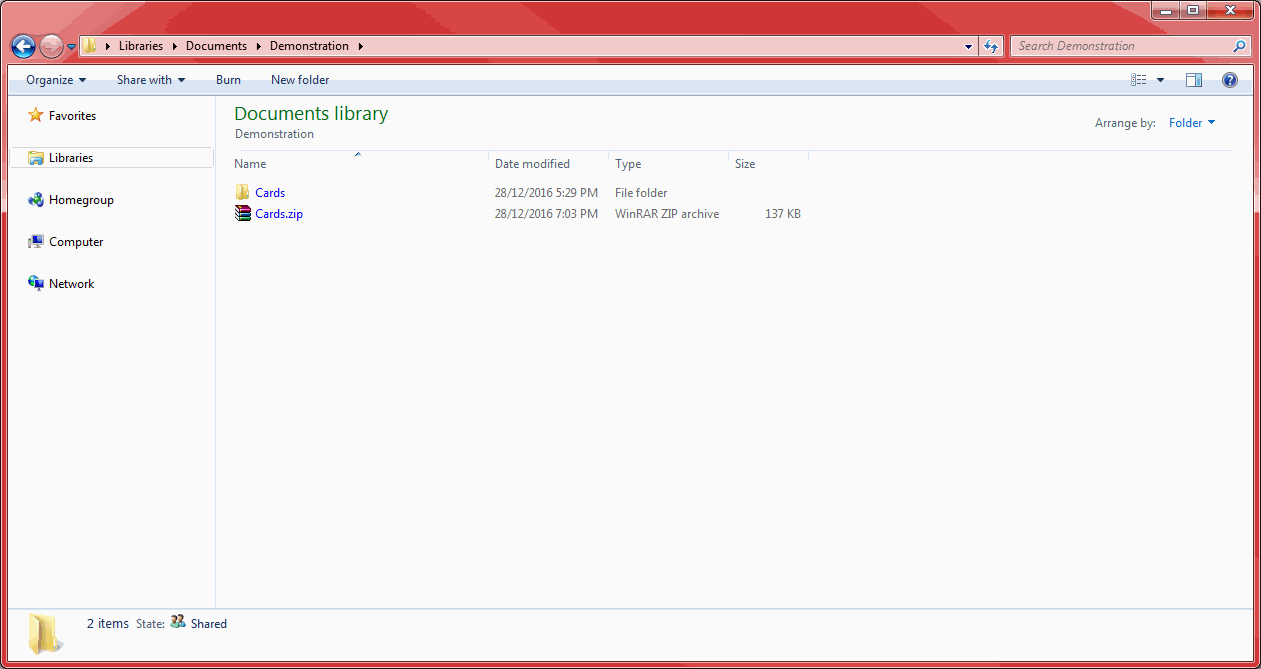Open the Share with menu
The image size is (1261, 669).
tap(151, 80)
